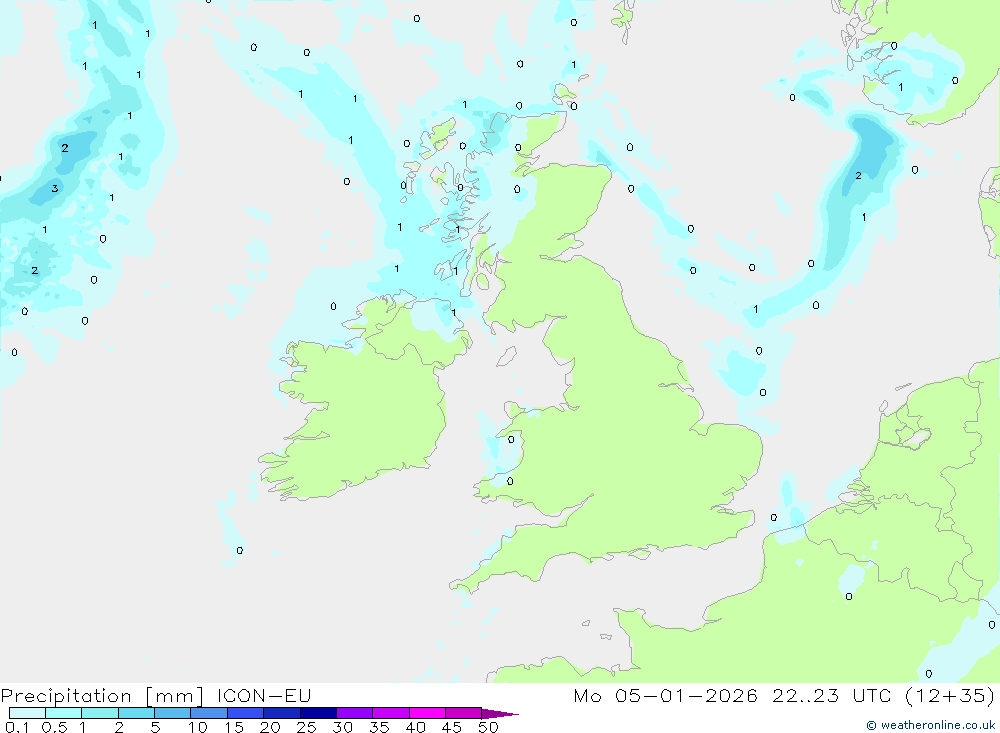Click the 'Mo 05-01-2026' date text

666,695
